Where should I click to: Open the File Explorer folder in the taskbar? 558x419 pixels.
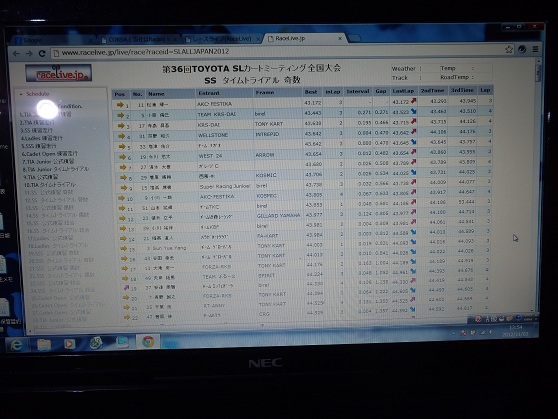[44, 344]
